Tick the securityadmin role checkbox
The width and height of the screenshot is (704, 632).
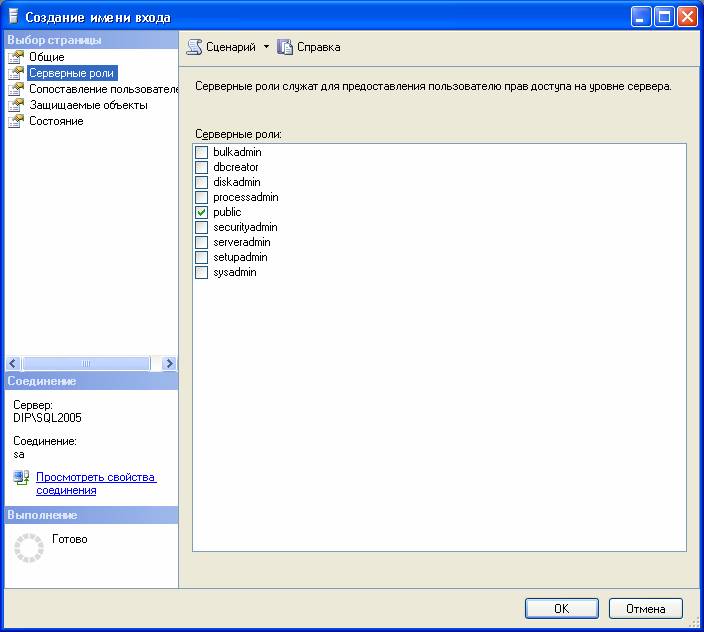pos(202,227)
